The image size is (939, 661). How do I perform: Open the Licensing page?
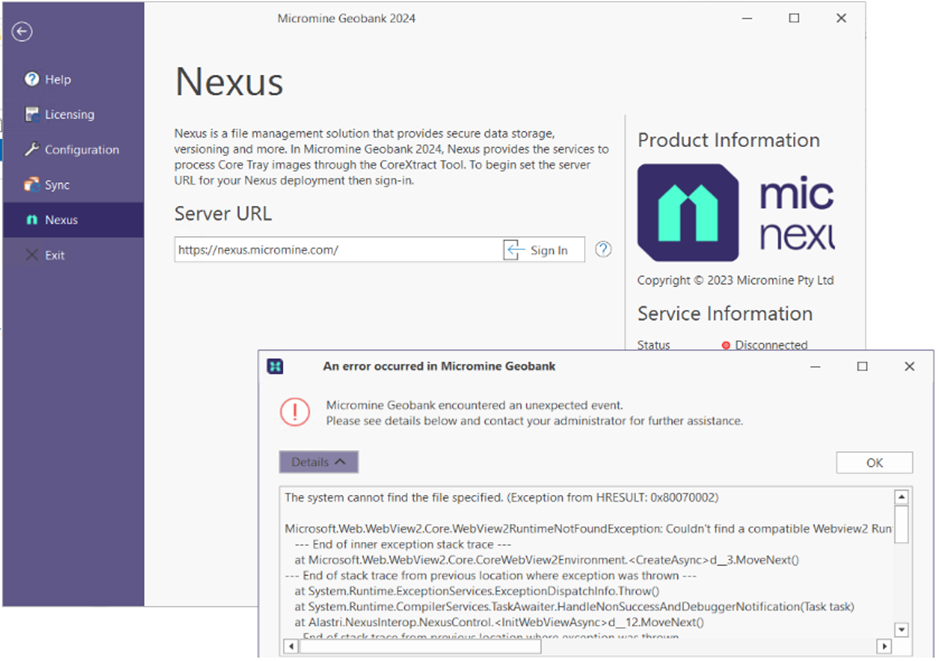(x=69, y=115)
